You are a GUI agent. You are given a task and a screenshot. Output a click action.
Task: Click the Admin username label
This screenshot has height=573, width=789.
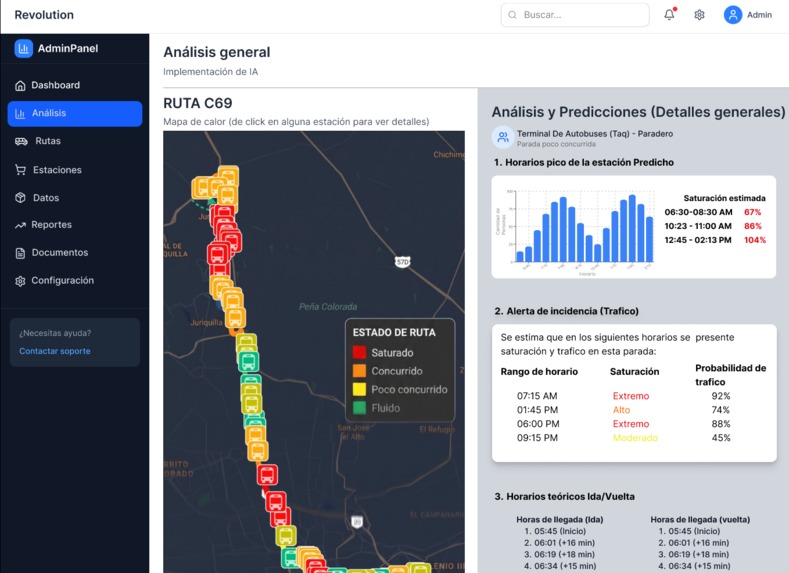point(759,15)
